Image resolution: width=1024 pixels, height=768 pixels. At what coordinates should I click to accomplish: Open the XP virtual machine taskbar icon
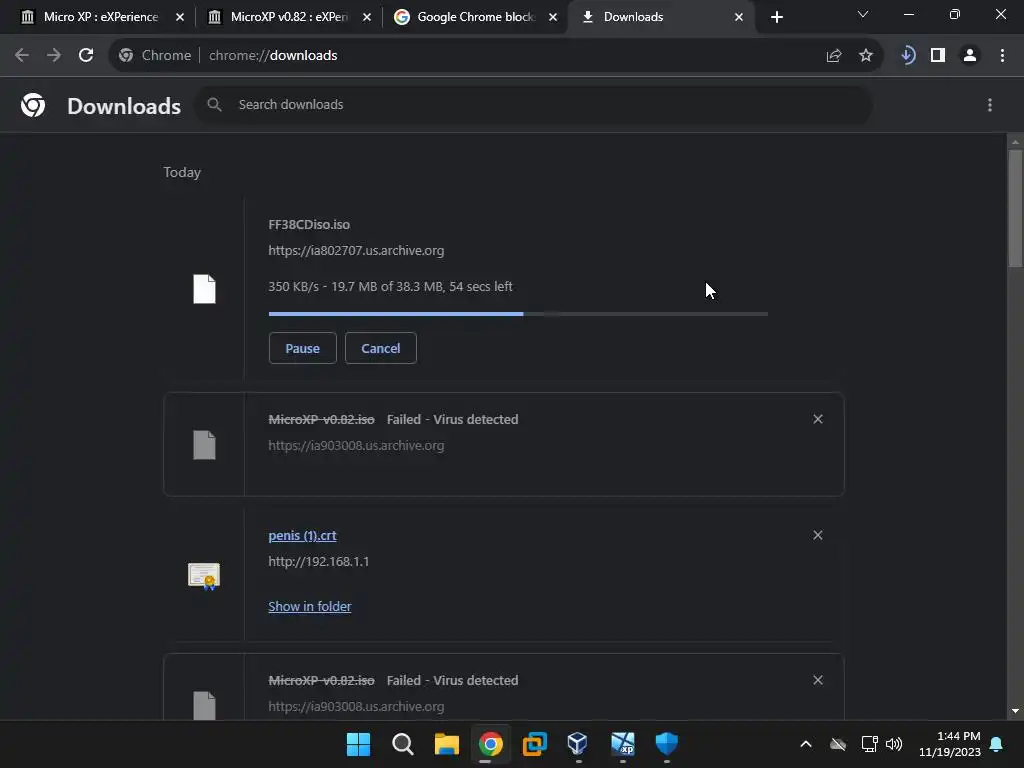pos(622,744)
